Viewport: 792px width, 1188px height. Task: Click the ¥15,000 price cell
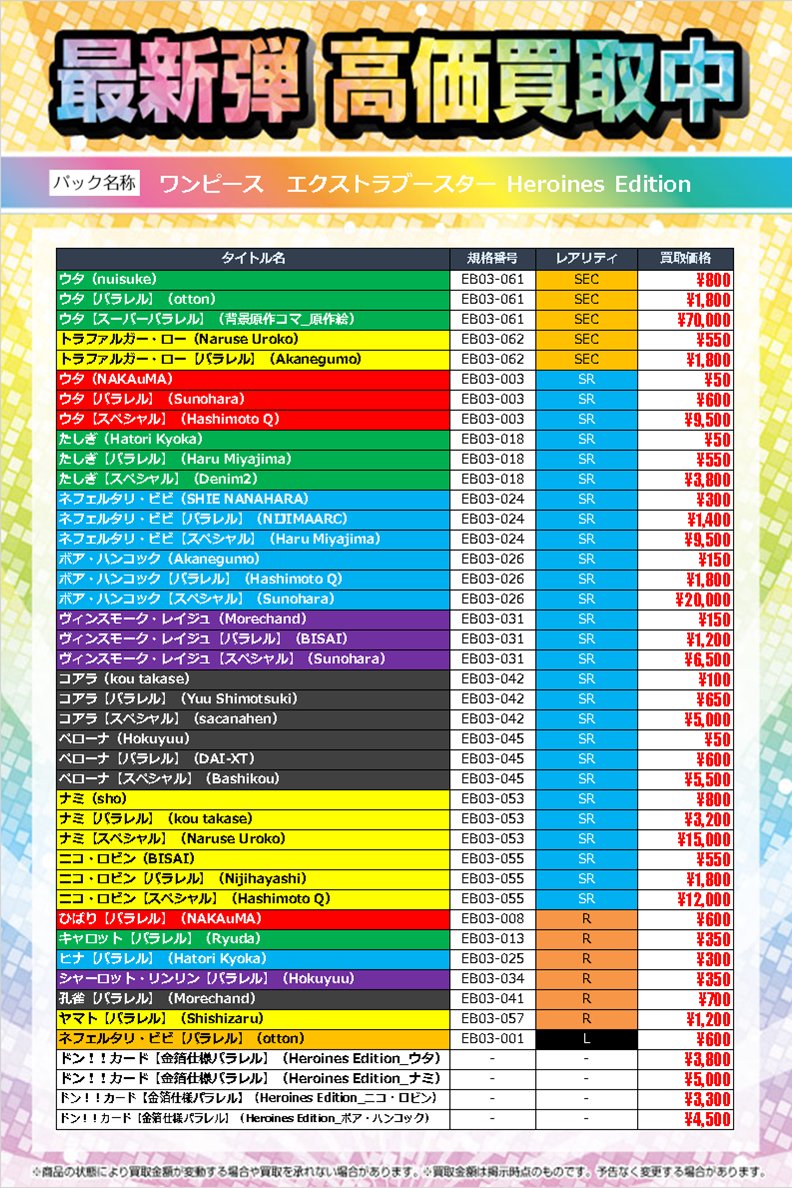click(x=685, y=839)
